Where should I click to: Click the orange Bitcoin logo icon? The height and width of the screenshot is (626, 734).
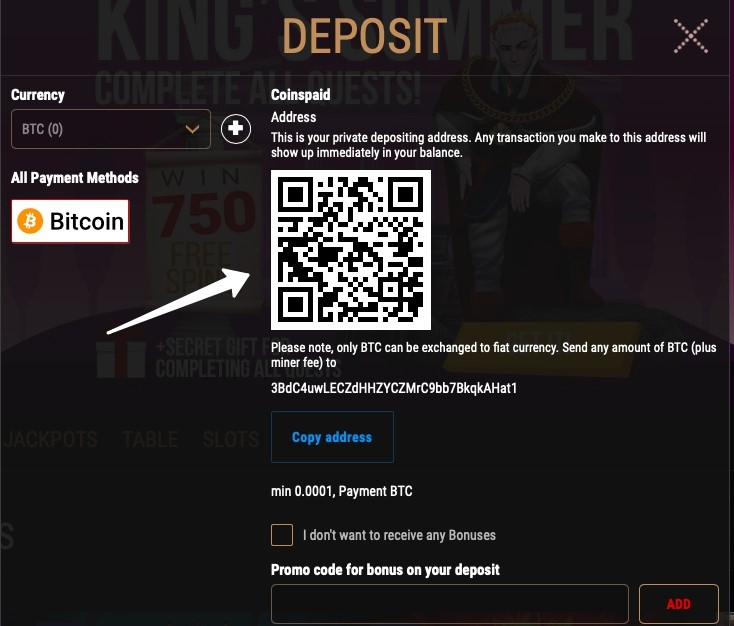(x=30, y=221)
